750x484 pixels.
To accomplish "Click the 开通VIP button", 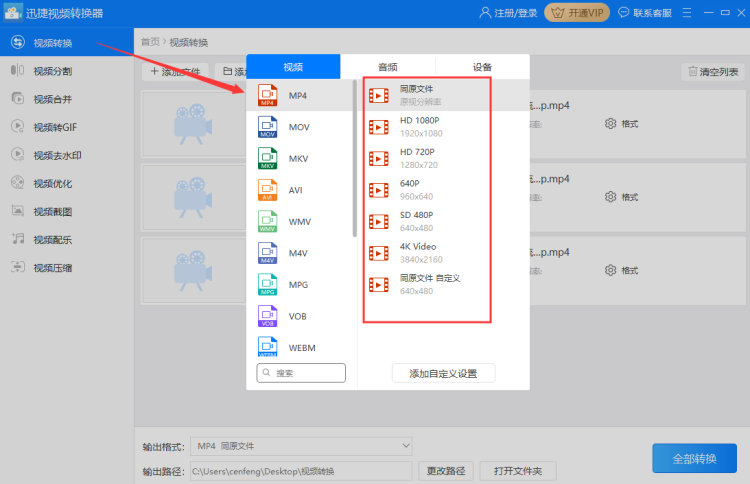I will click(x=577, y=12).
